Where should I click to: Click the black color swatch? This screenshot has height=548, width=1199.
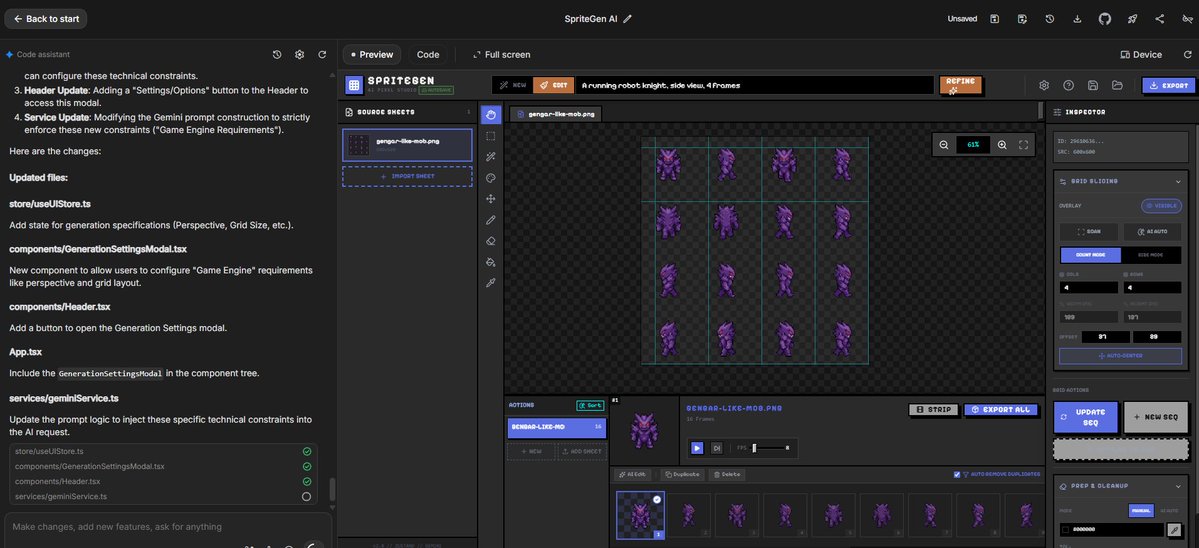coord(1064,530)
